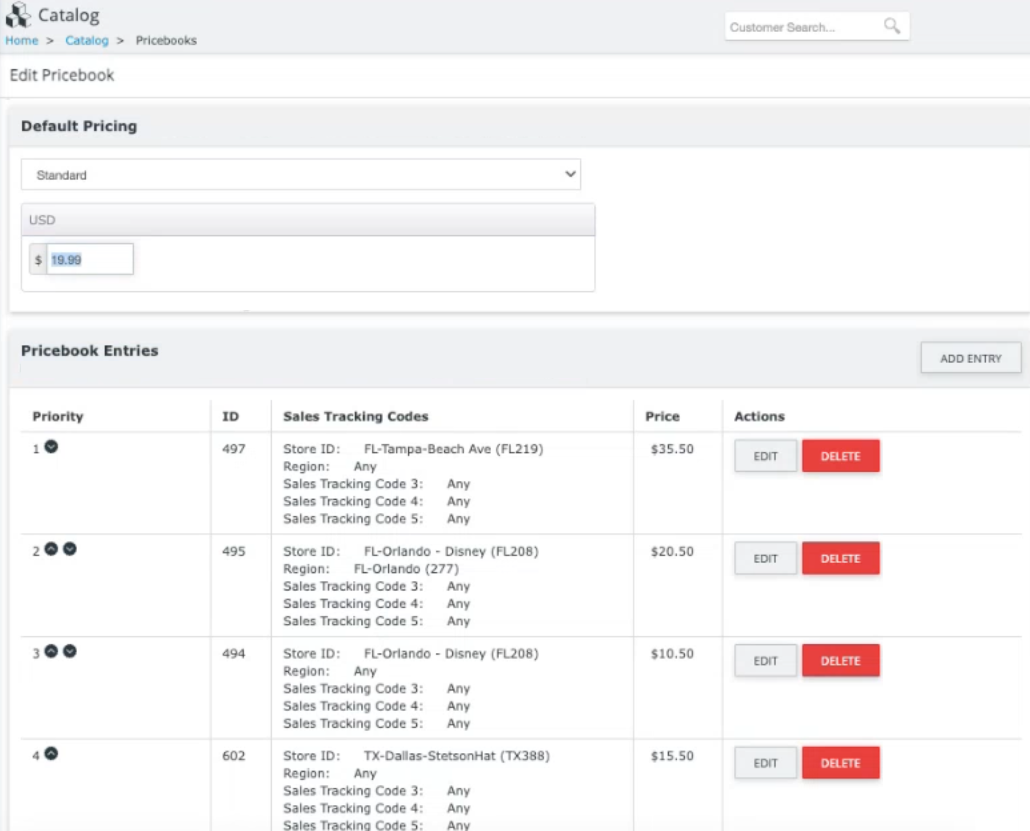The image size is (1030, 831).
Task: Delete pricebook entry 602
Action: (x=840, y=763)
